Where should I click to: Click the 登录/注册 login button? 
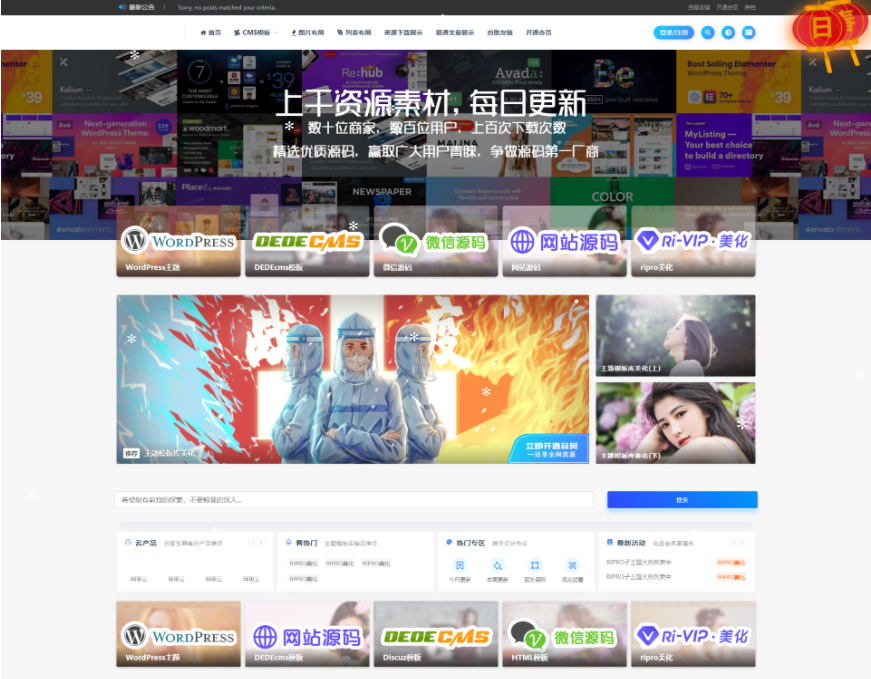pos(674,32)
